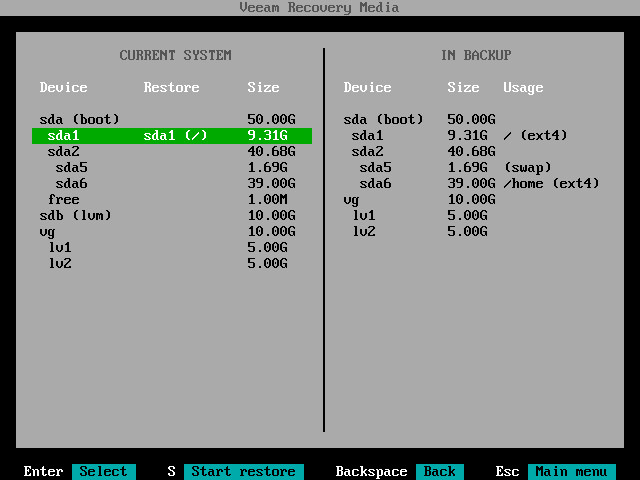
Task: Click S key hint label
Action: click(171, 471)
